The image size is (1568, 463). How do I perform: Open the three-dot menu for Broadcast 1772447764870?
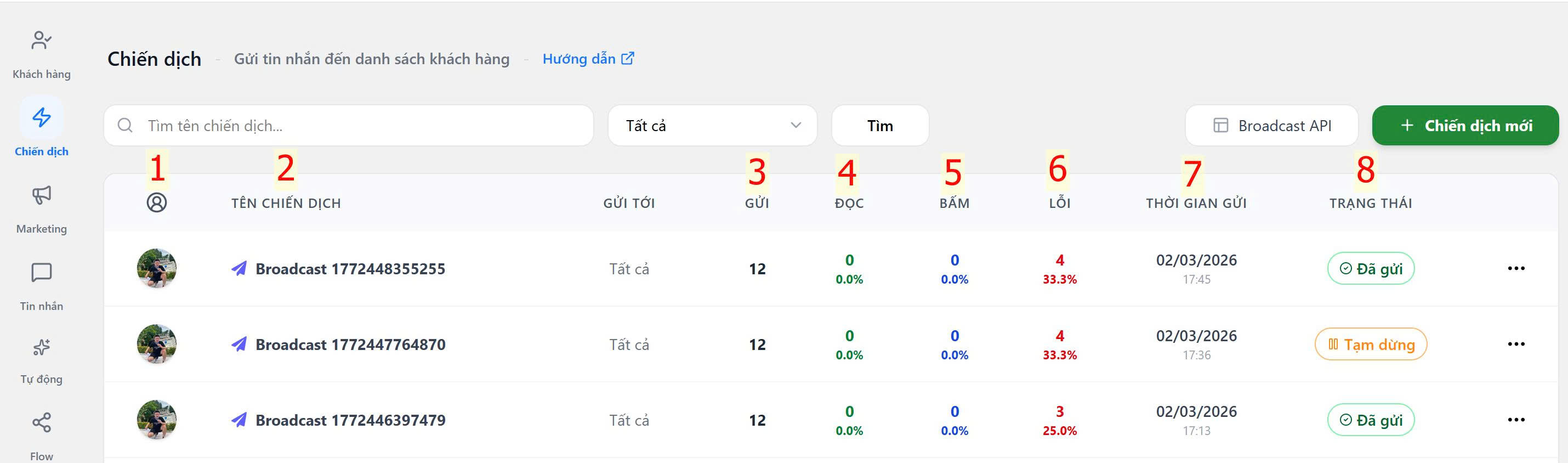(1516, 344)
